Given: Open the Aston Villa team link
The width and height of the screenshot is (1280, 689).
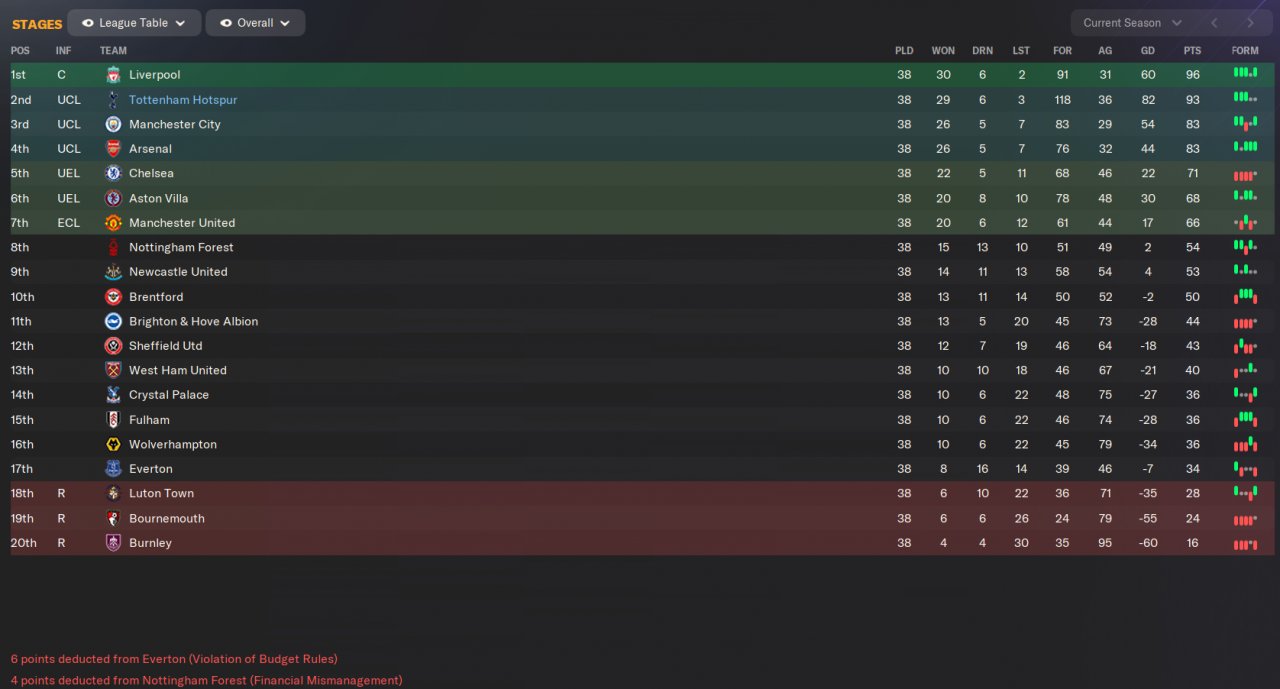Looking at the screenshot, I should point(158,198).
